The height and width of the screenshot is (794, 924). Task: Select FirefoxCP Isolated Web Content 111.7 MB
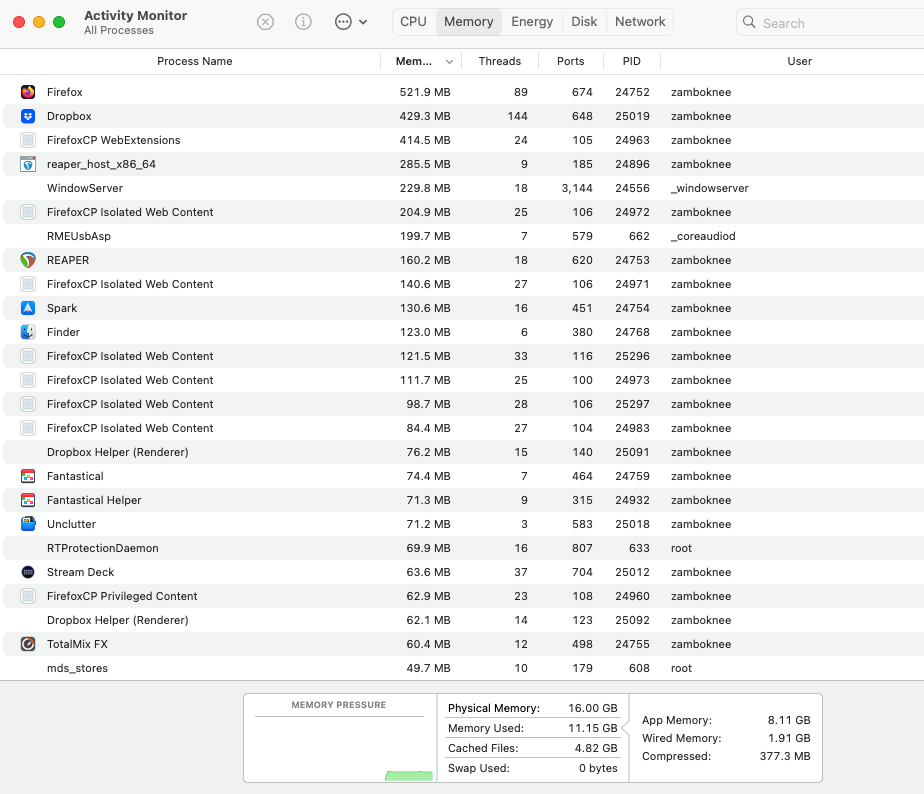(463, 380)
